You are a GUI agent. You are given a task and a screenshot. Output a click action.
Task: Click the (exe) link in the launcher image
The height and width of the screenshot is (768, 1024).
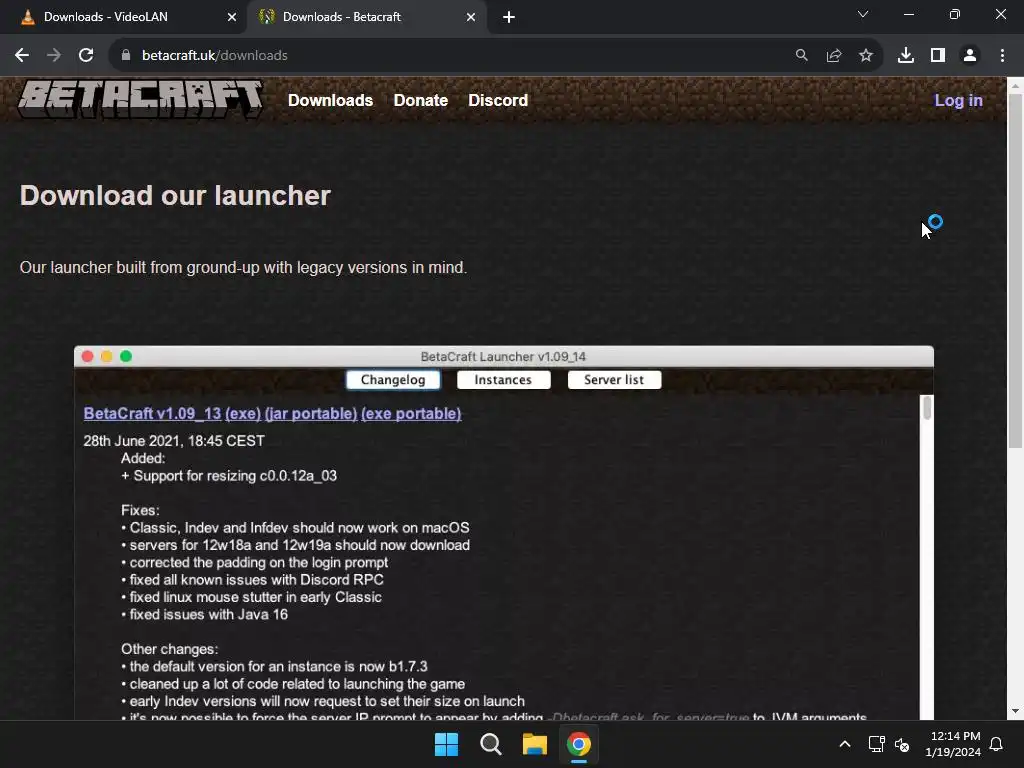click(243, 413)
